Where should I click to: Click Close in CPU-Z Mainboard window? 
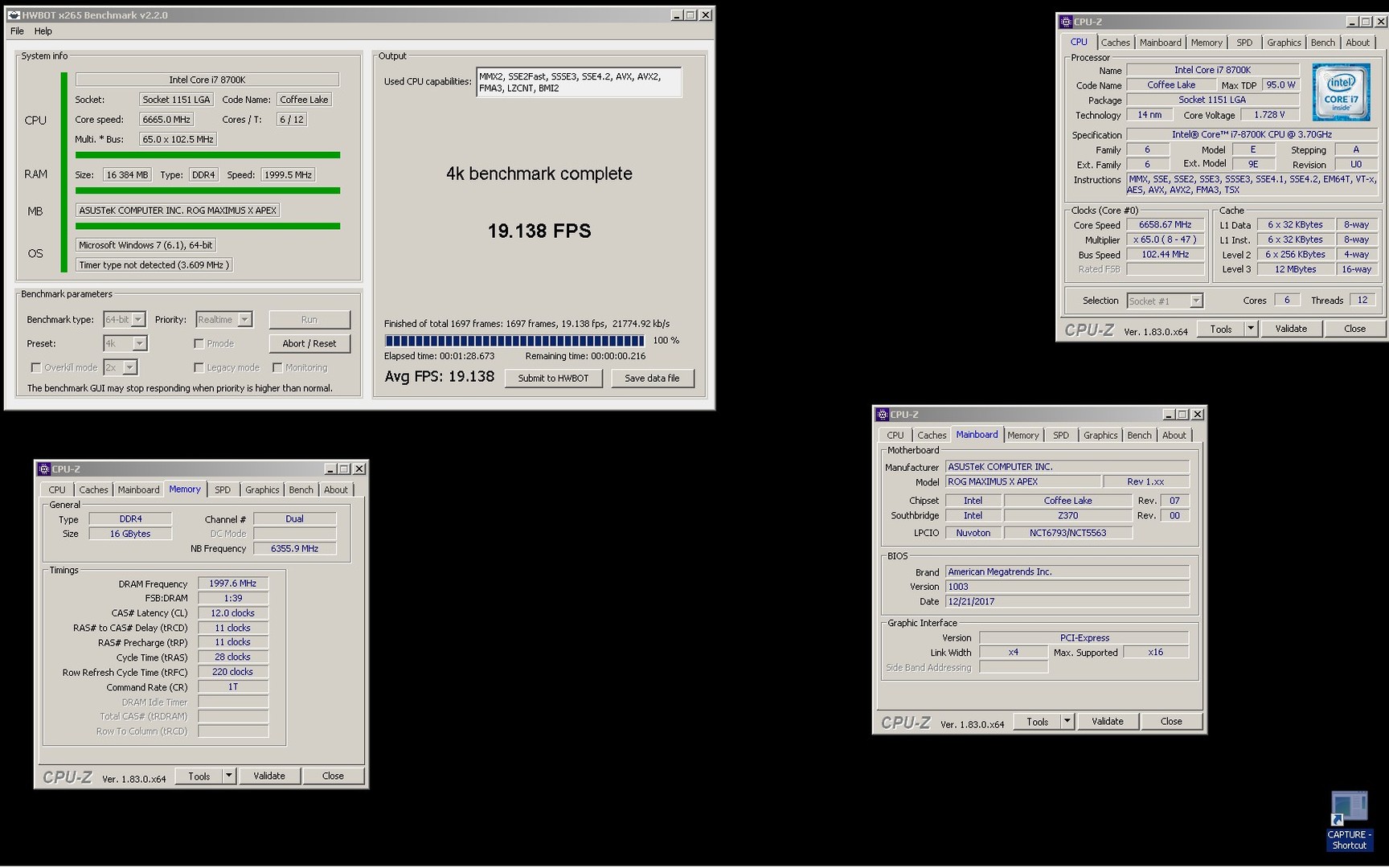coord(1171,722)
